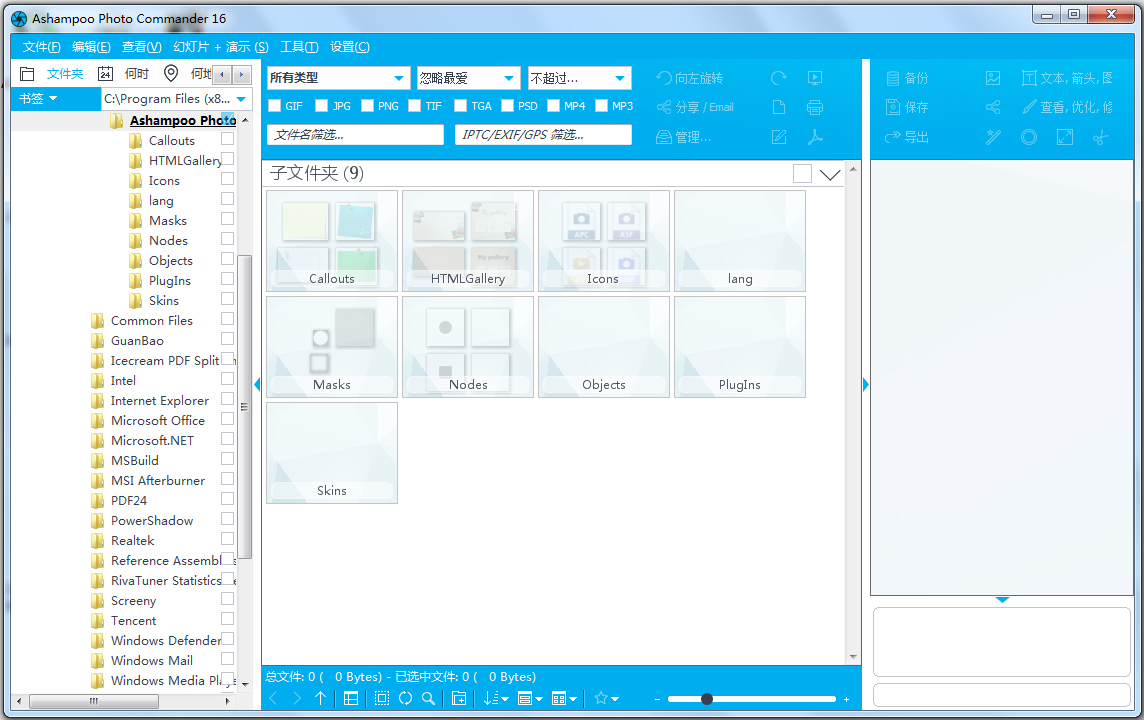Open the 所有类型 file type dropdown

(338, 78)
